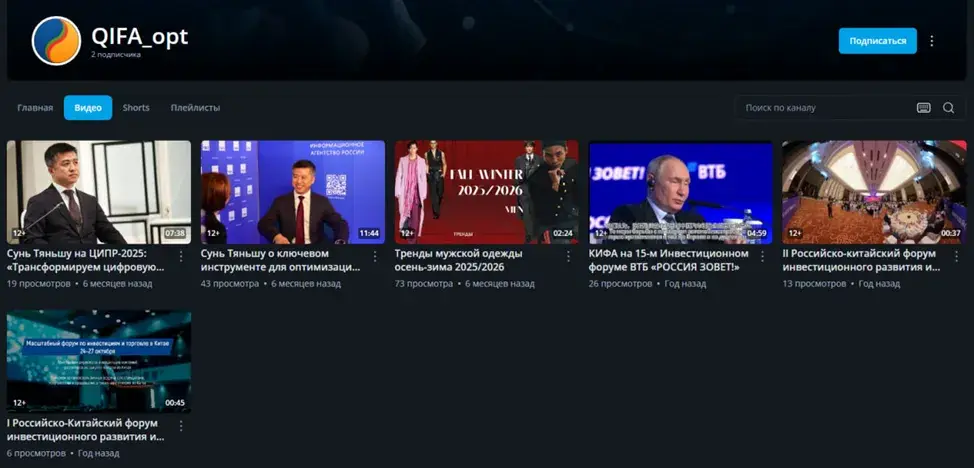Click the 43 просмотра text
The width and height of the screenshot is (974, 468).
(230, 283)
